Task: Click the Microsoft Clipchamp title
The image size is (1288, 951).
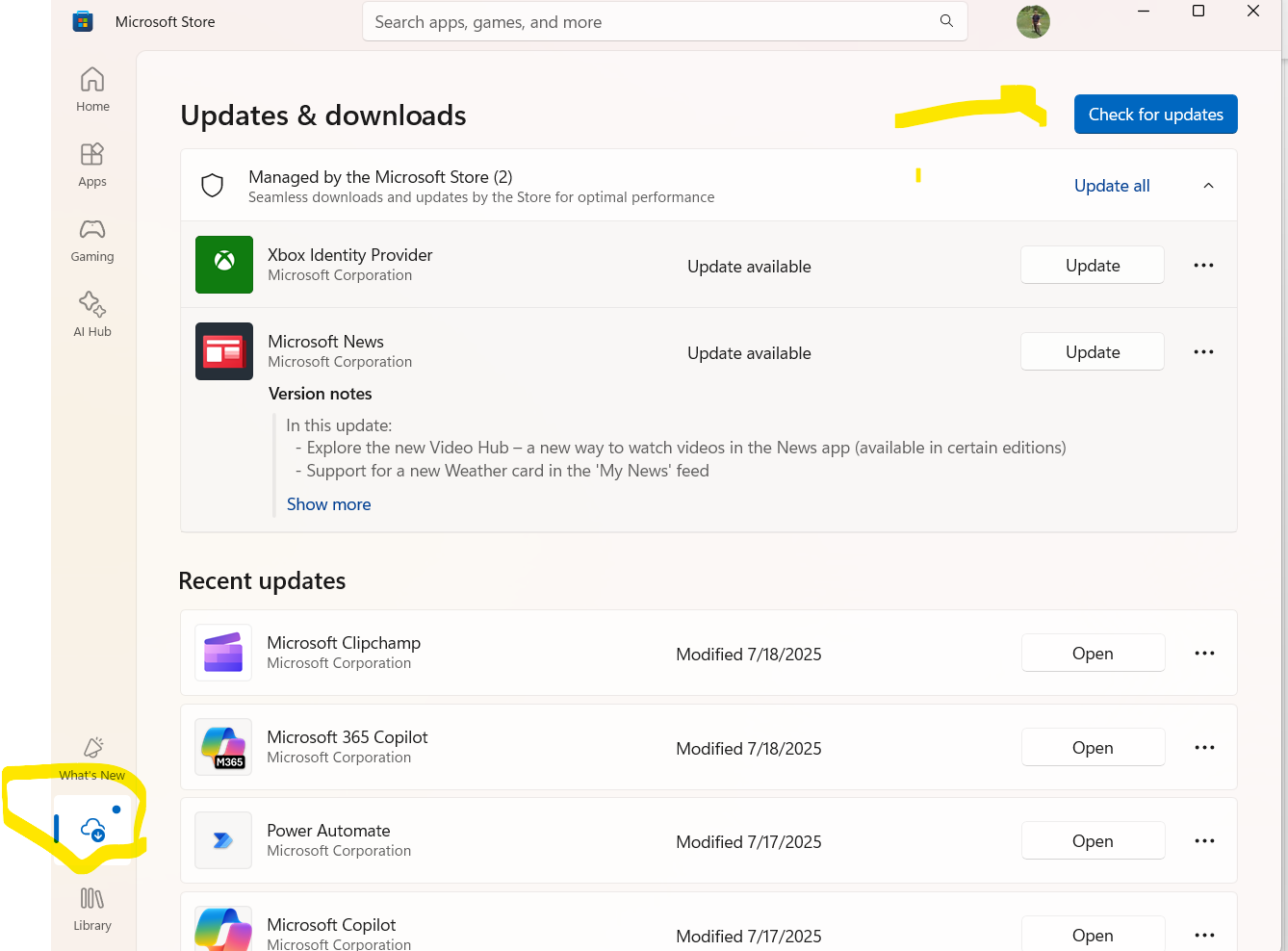Action: pos(344,643)
